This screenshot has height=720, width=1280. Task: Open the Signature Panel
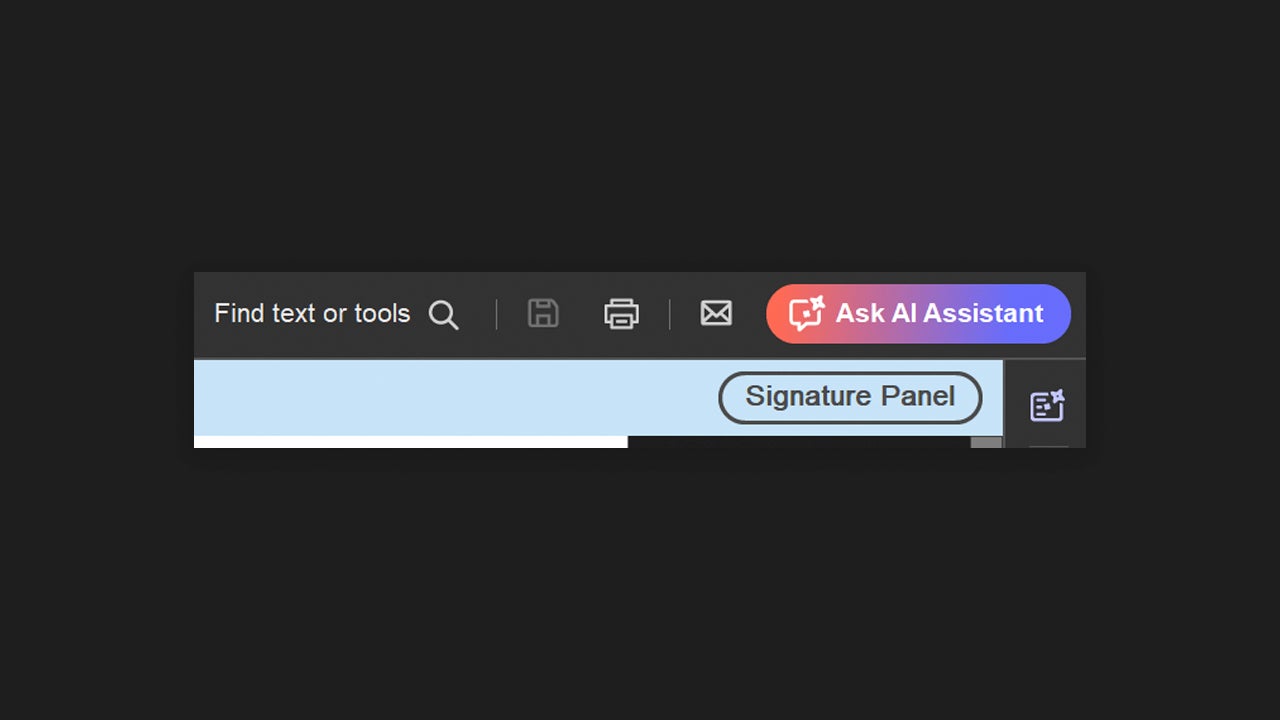[x=850, y=397]
